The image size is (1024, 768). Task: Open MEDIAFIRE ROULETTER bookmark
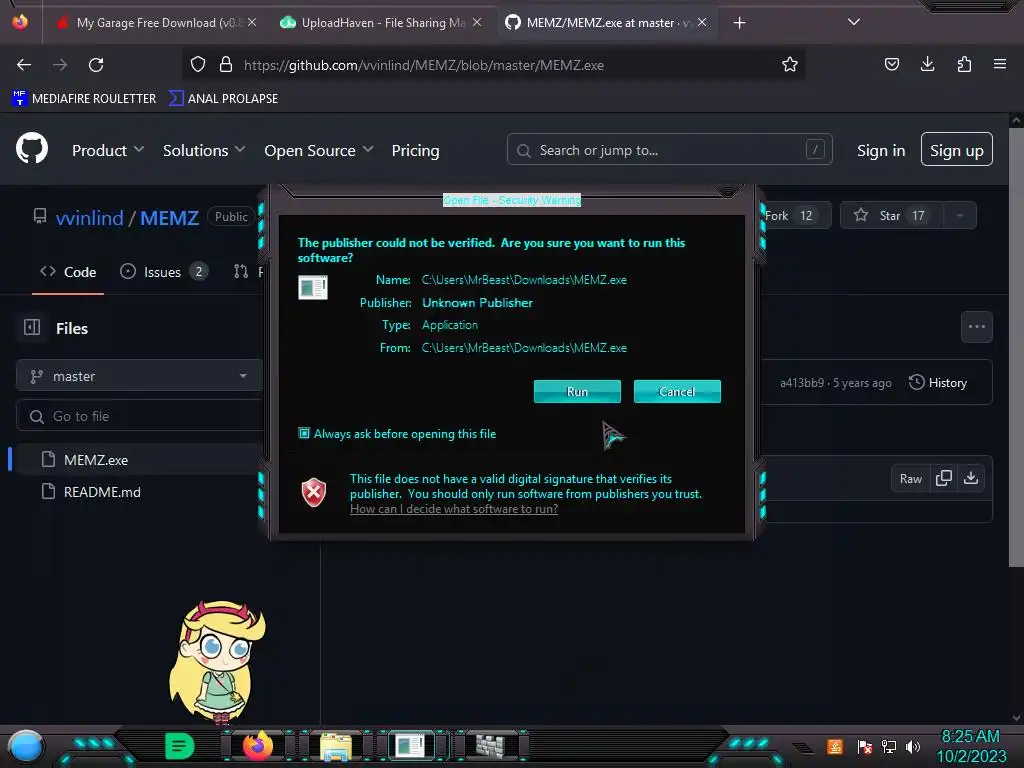84,99
